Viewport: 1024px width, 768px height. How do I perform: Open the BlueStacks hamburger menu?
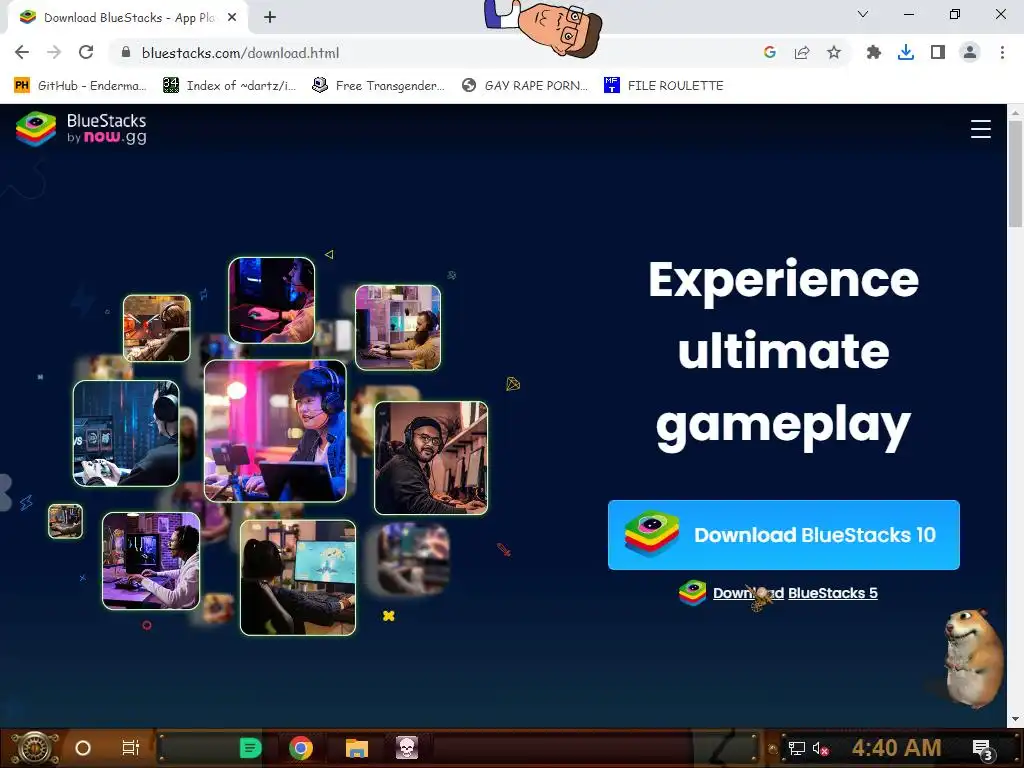[x=980, y=129]
